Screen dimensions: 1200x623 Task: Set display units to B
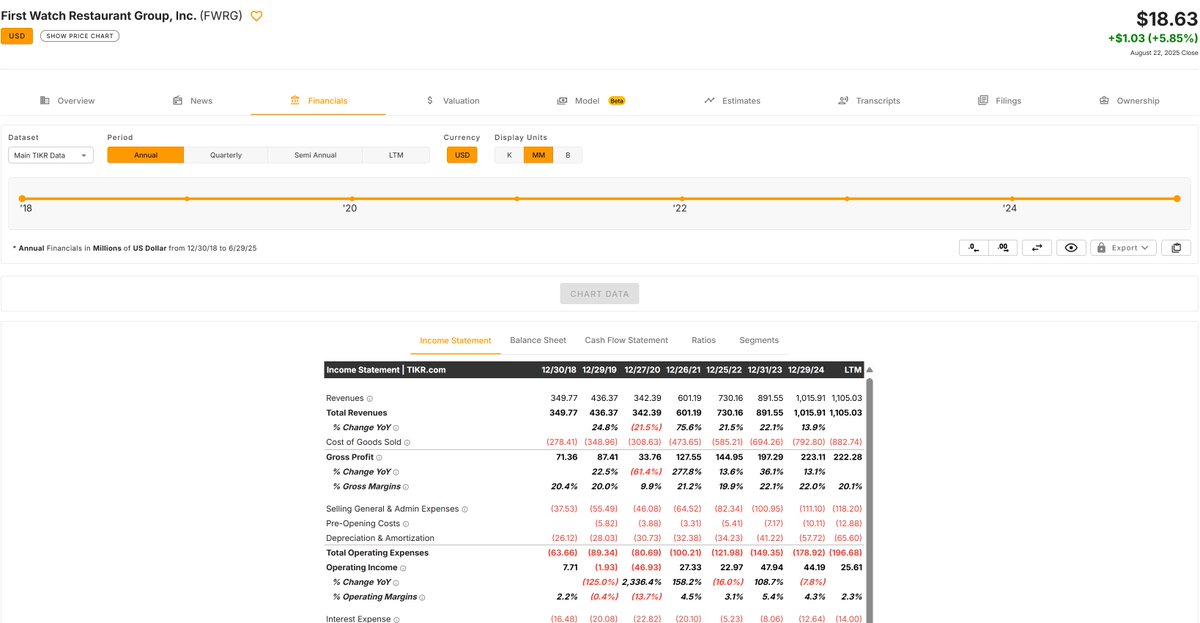tap(568, 155)
